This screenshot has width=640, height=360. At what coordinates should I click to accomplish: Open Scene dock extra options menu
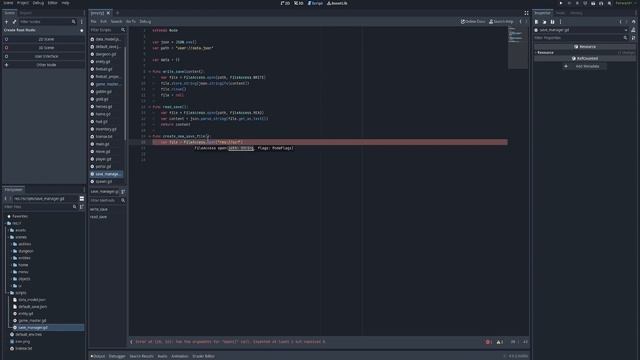click(x=82, y=22)
